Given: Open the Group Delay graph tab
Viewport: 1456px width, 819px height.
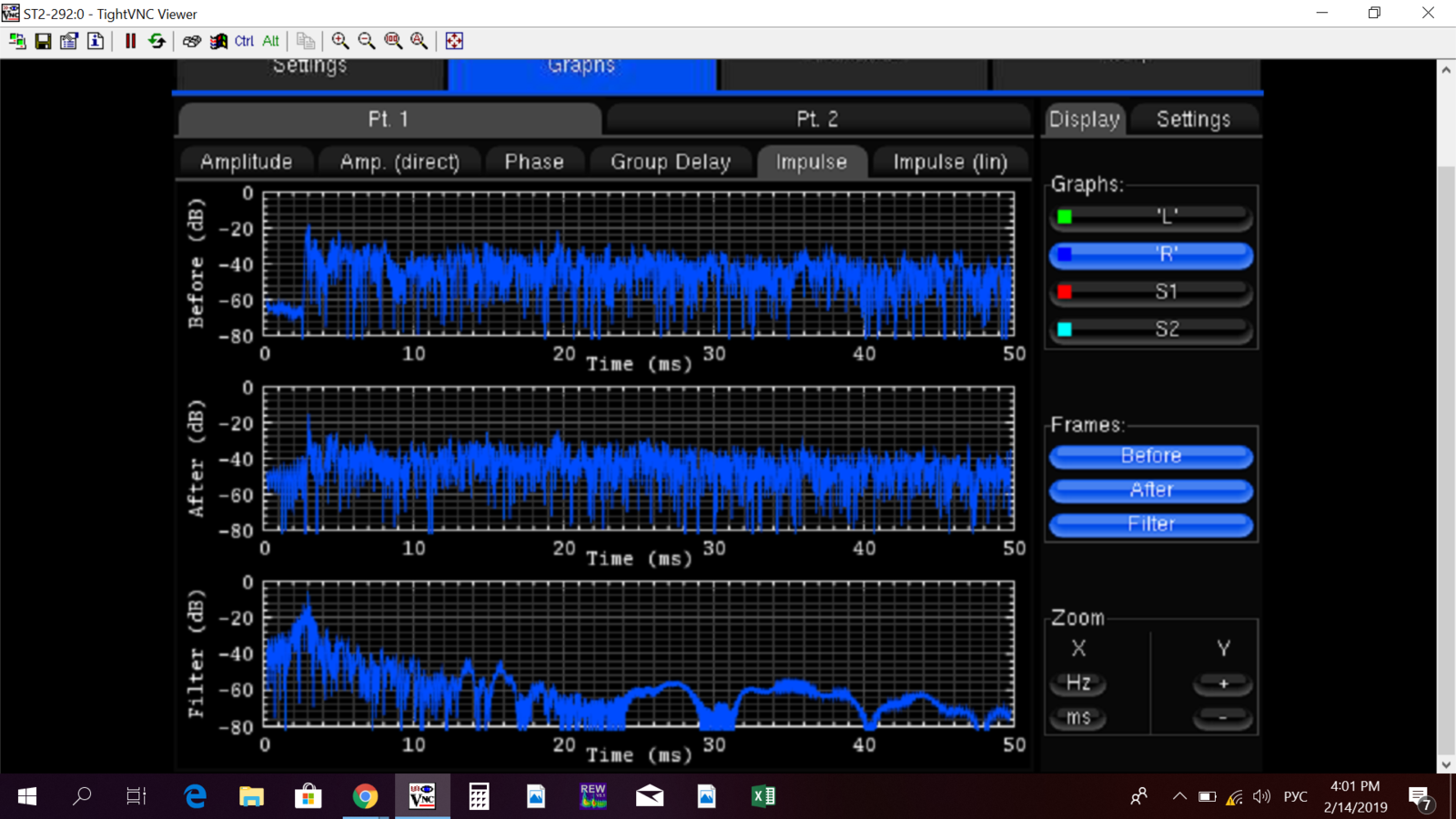Looking at the screenshot, I should [x=671, y=162].
